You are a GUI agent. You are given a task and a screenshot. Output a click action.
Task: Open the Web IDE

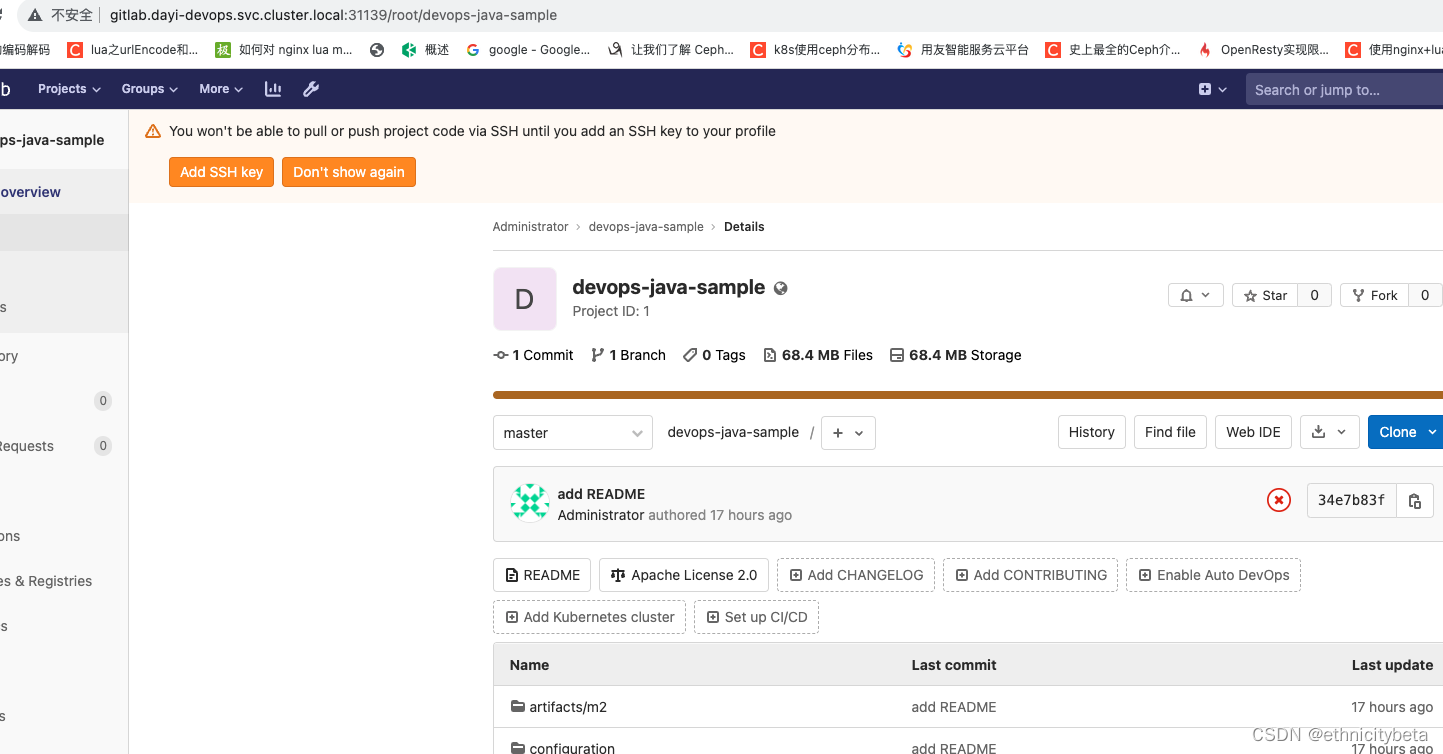coord(1253,432)
